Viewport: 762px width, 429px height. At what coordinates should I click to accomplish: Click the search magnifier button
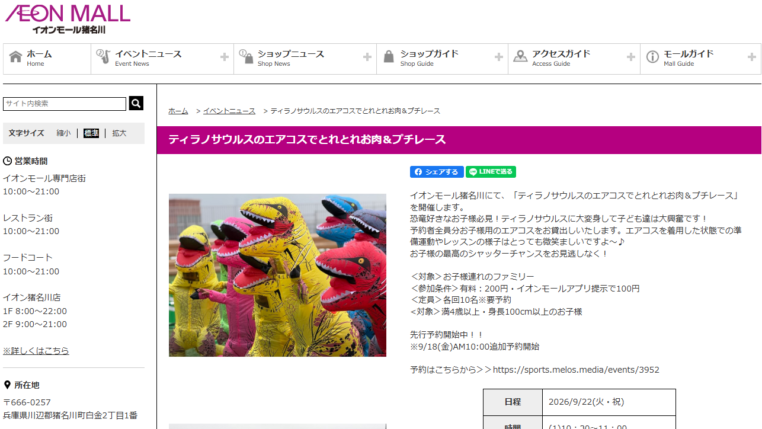136,103
